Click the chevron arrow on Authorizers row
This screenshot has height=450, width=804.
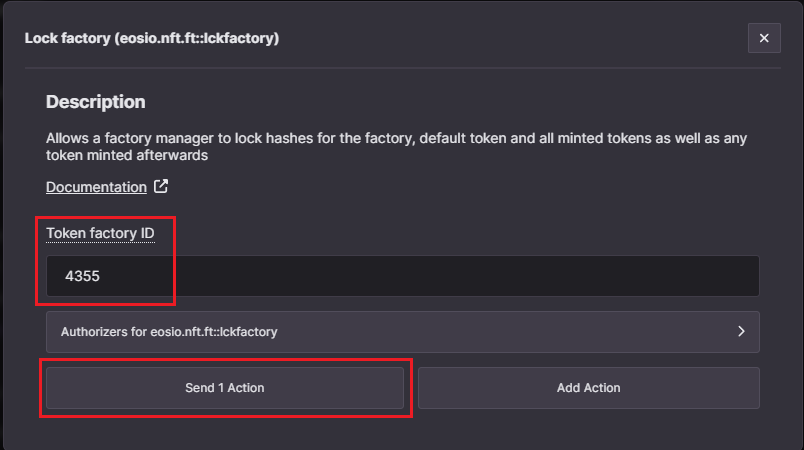coord(741,332)
